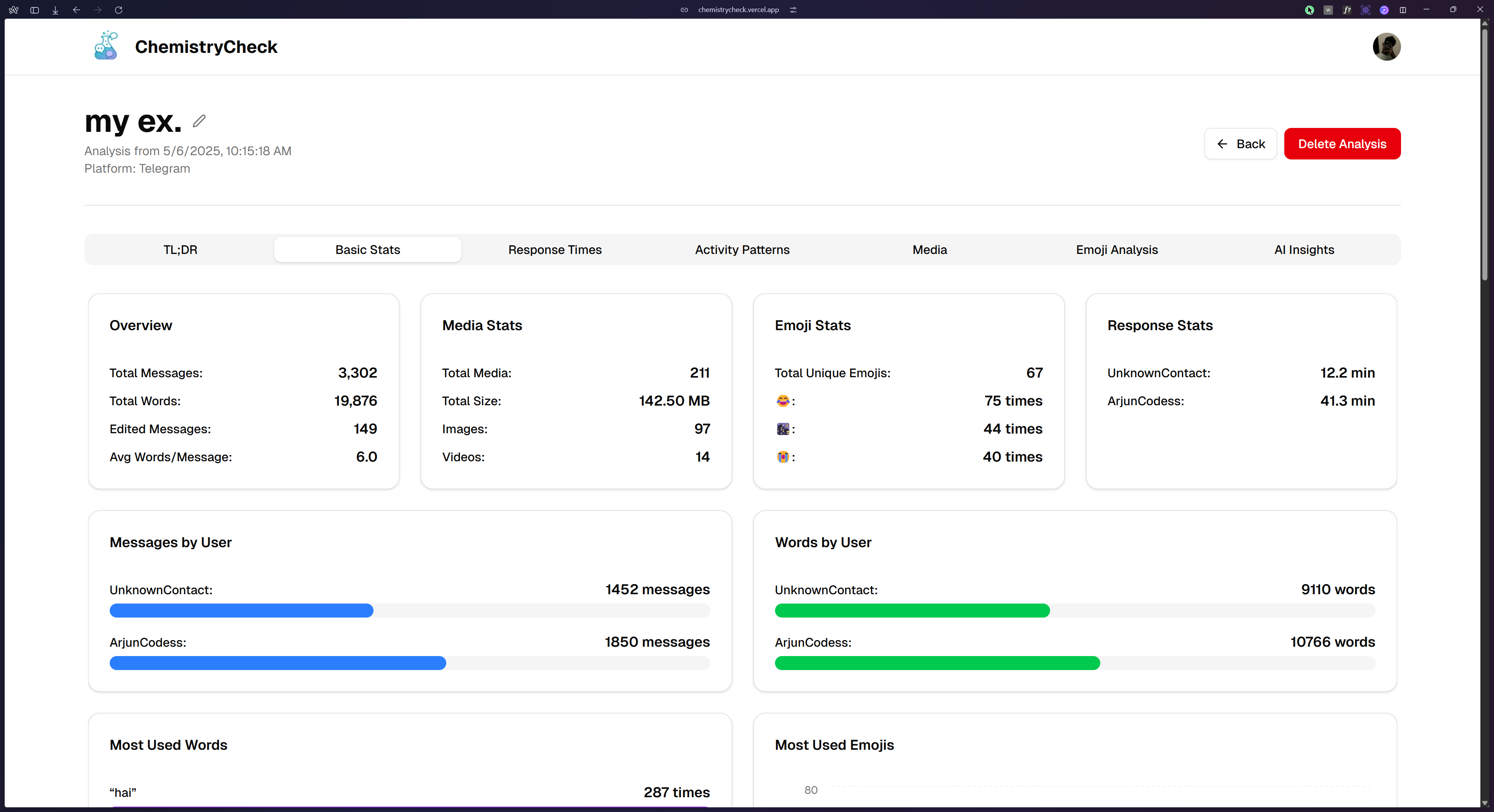Viewport: 1494px width, 812px height.
Task: Open site settings icon near URL
Action: pyautogui.click(x=793, y=10)
